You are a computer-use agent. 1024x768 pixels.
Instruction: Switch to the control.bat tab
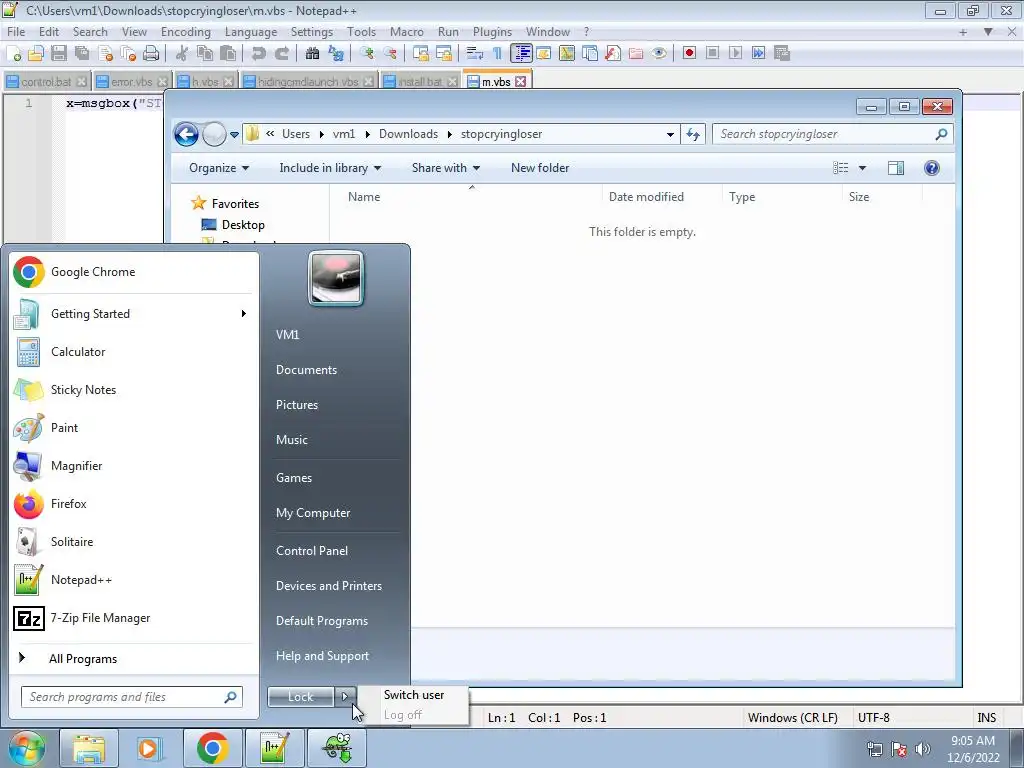pyautogui.click(x=46, y=82)
